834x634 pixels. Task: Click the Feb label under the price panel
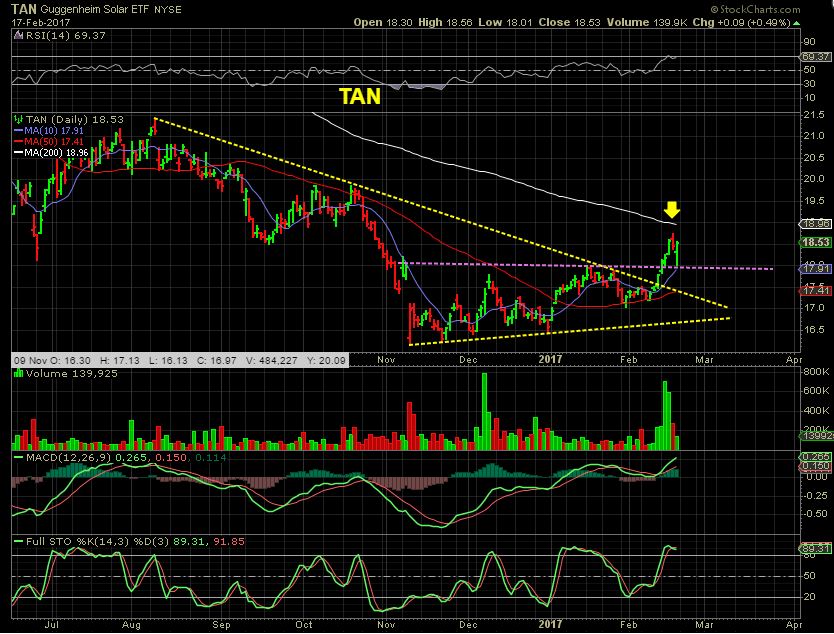click(x=628, y=360)
